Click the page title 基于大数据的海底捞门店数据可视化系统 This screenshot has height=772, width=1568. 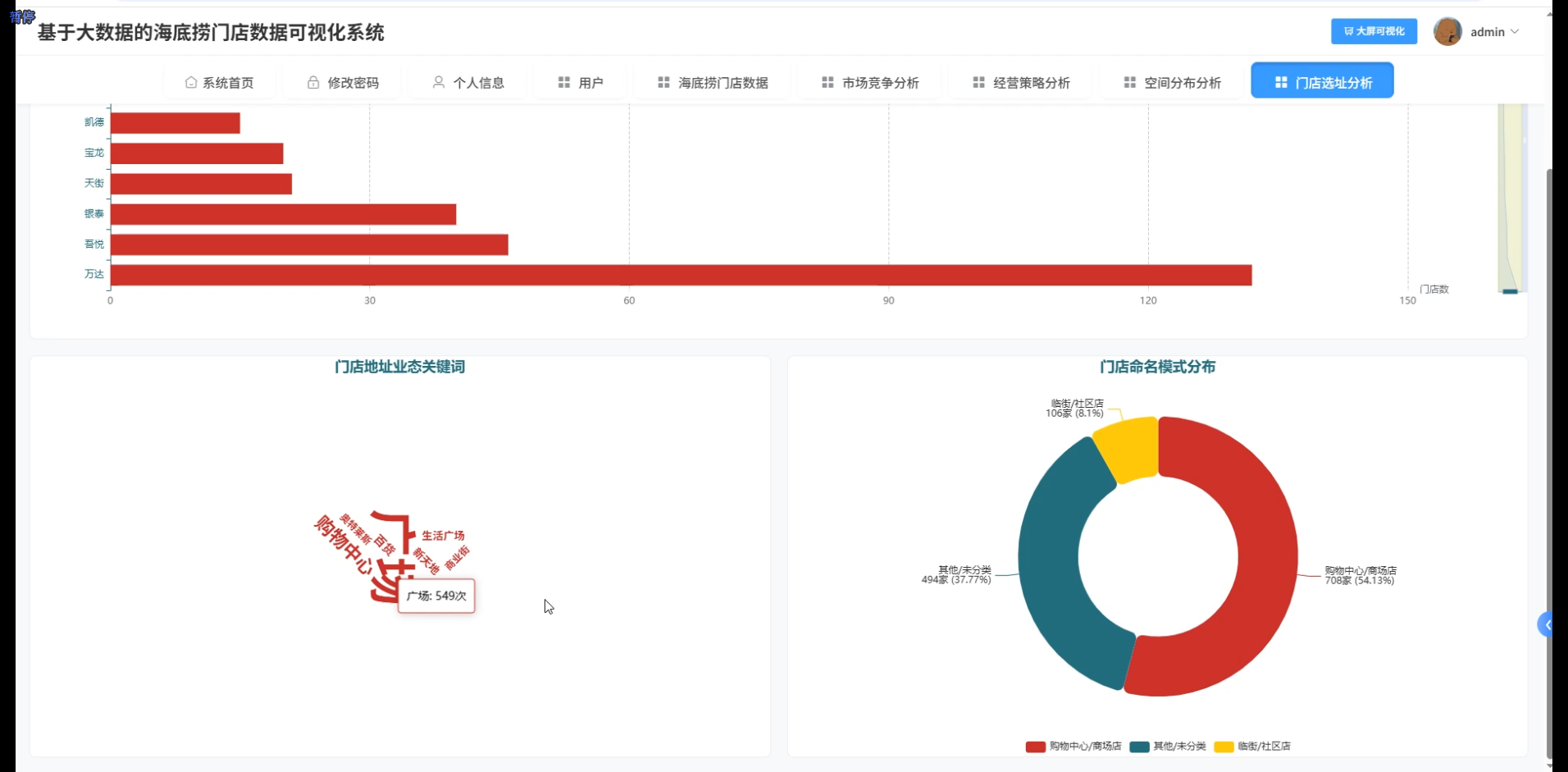click(211, 33)
